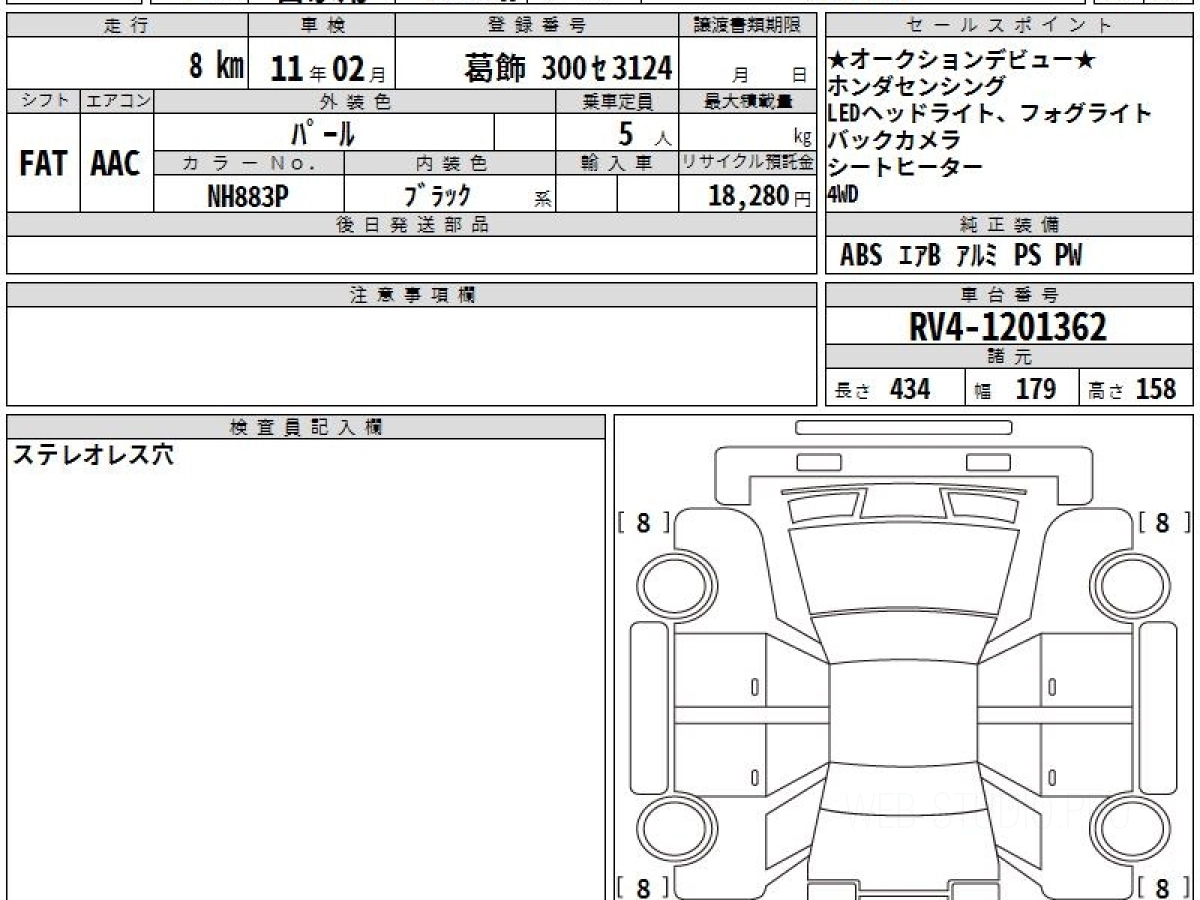Select the PW equipment entry
This screenshot has height=900, width=1200.
1068,256
